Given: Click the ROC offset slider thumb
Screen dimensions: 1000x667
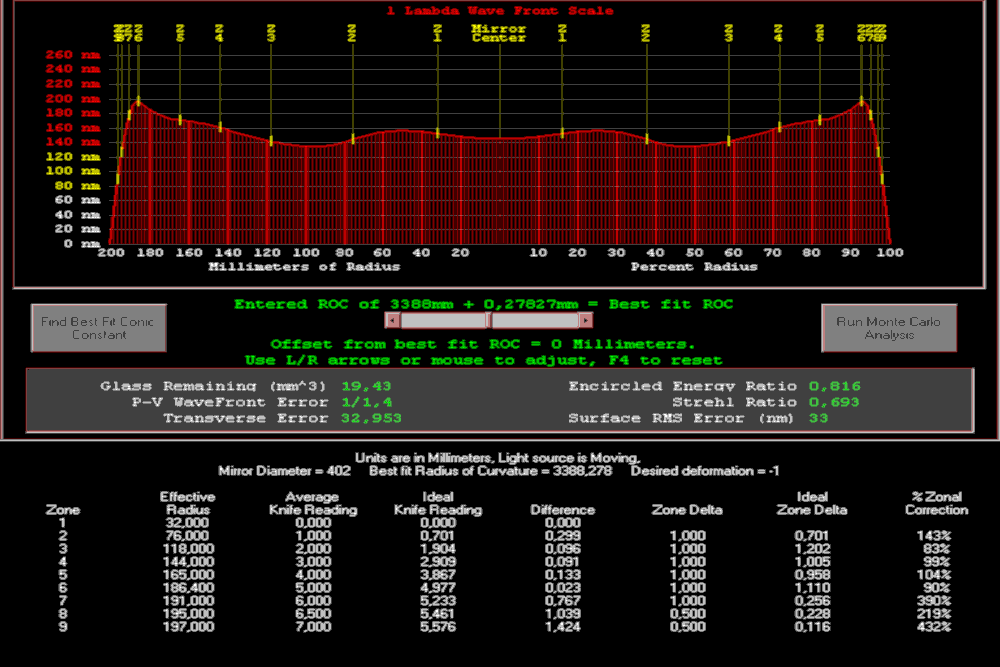Looking at the screenshot, I should [x=489, y=320].
